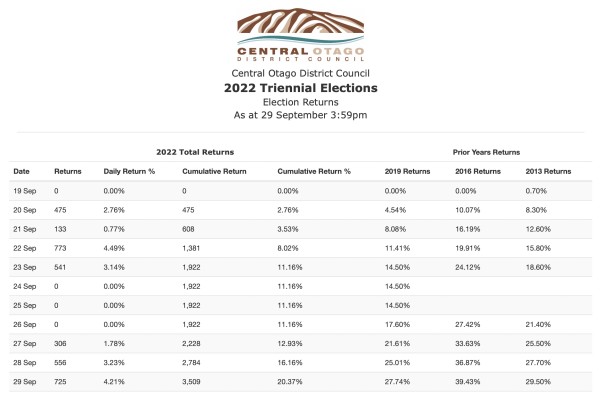Select the 23 Sep row date
This screenshot has width=600, height=394.
tap(24, 267)
